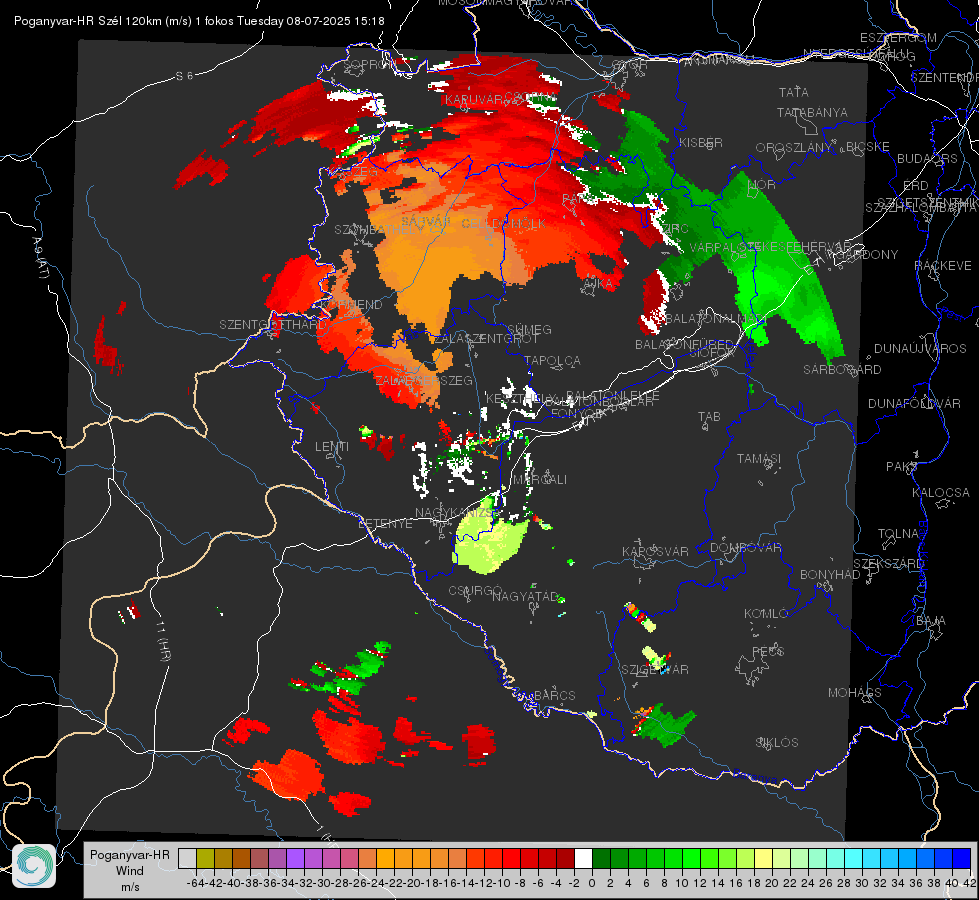Click the LETENYE city label
979x900 pixels.
[385, 523]
